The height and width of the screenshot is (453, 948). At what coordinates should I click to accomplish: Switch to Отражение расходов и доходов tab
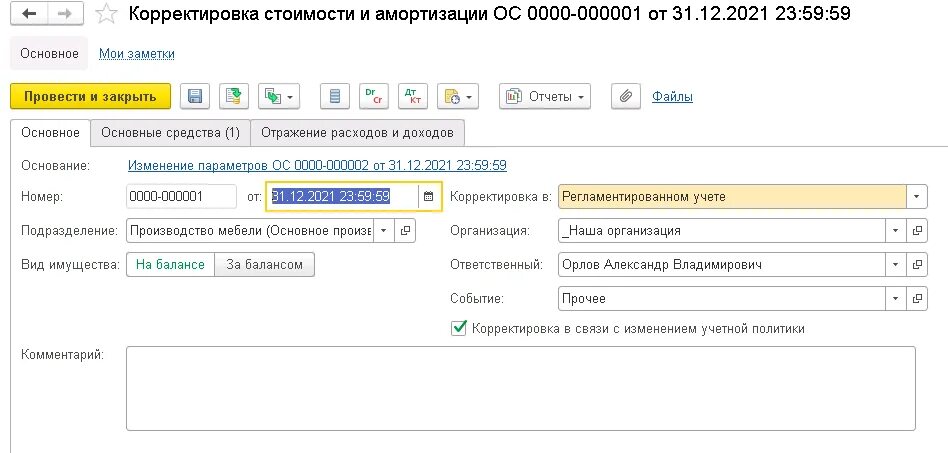click(357, 132)
